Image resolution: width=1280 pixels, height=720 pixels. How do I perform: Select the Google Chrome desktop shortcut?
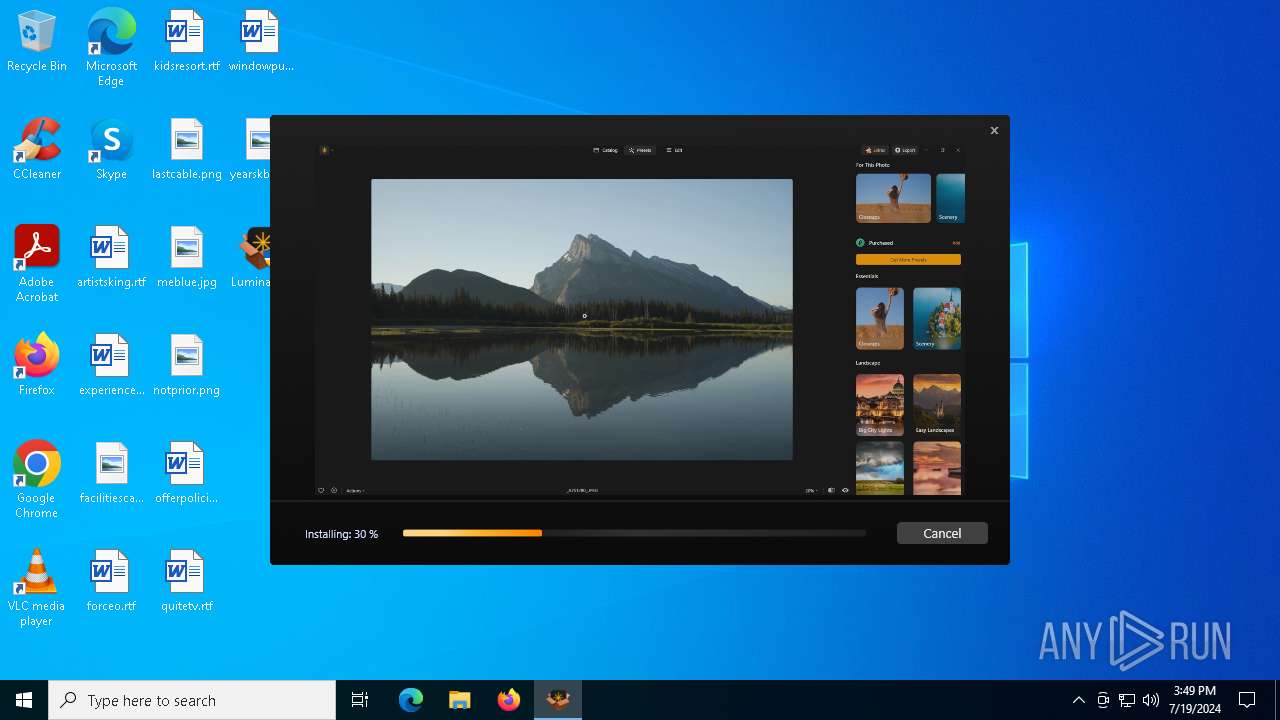(x=37, y=479)
